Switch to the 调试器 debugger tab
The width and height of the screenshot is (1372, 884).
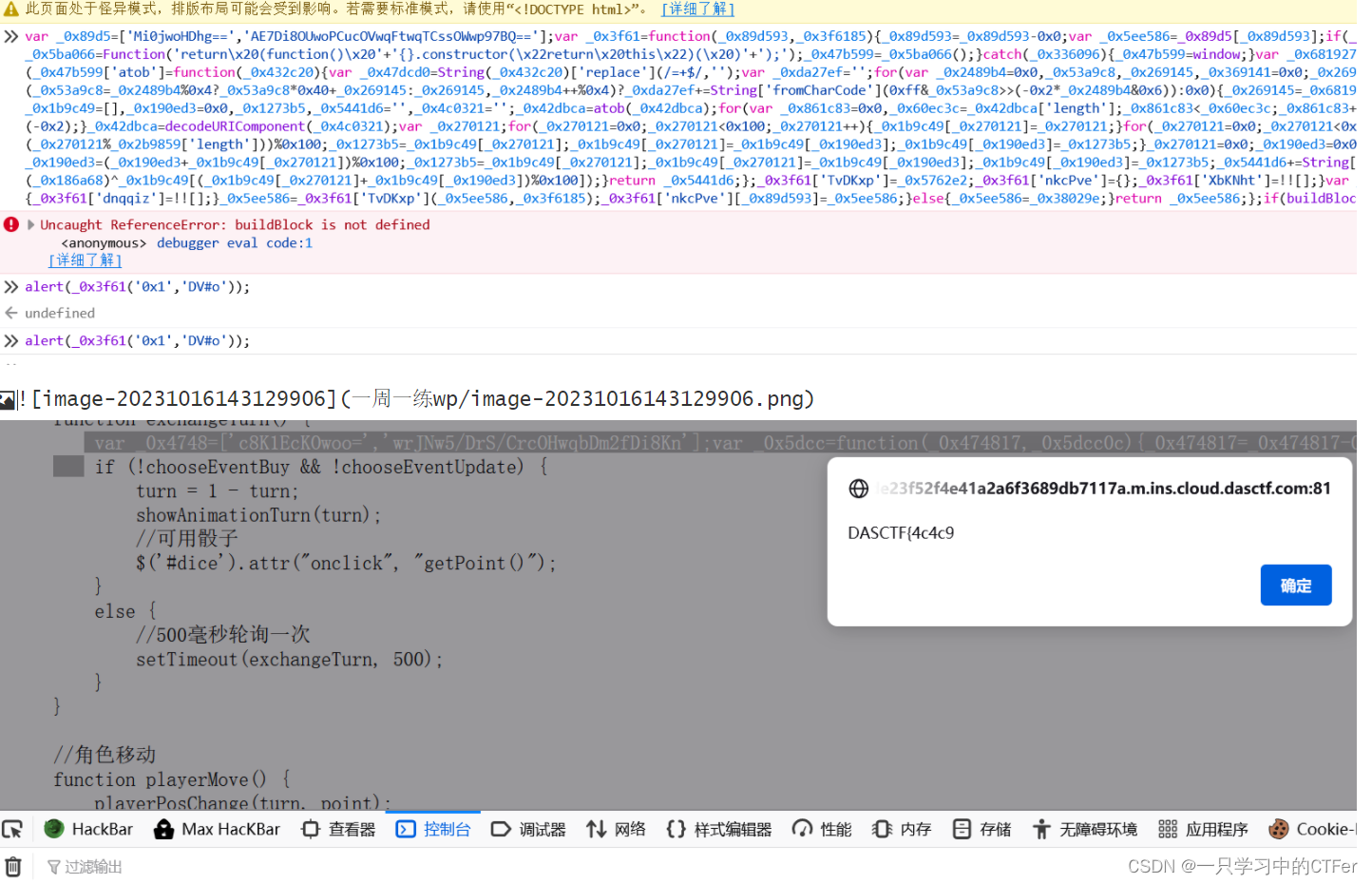[528, 829]
